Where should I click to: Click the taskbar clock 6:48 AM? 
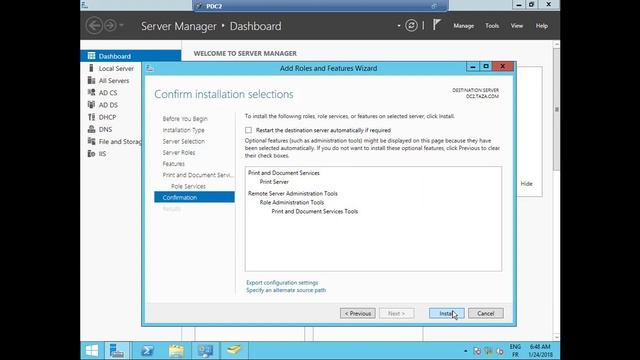(540, 351)
